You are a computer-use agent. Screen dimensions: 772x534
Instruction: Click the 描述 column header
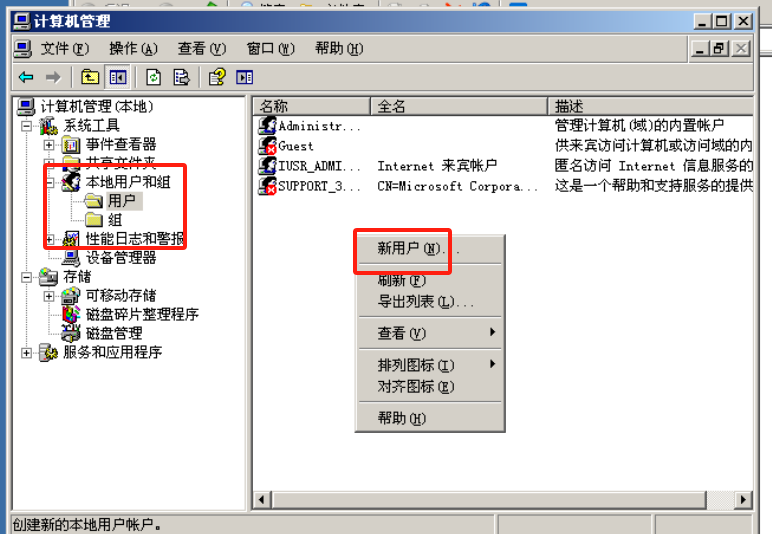(x=650, y=106)
